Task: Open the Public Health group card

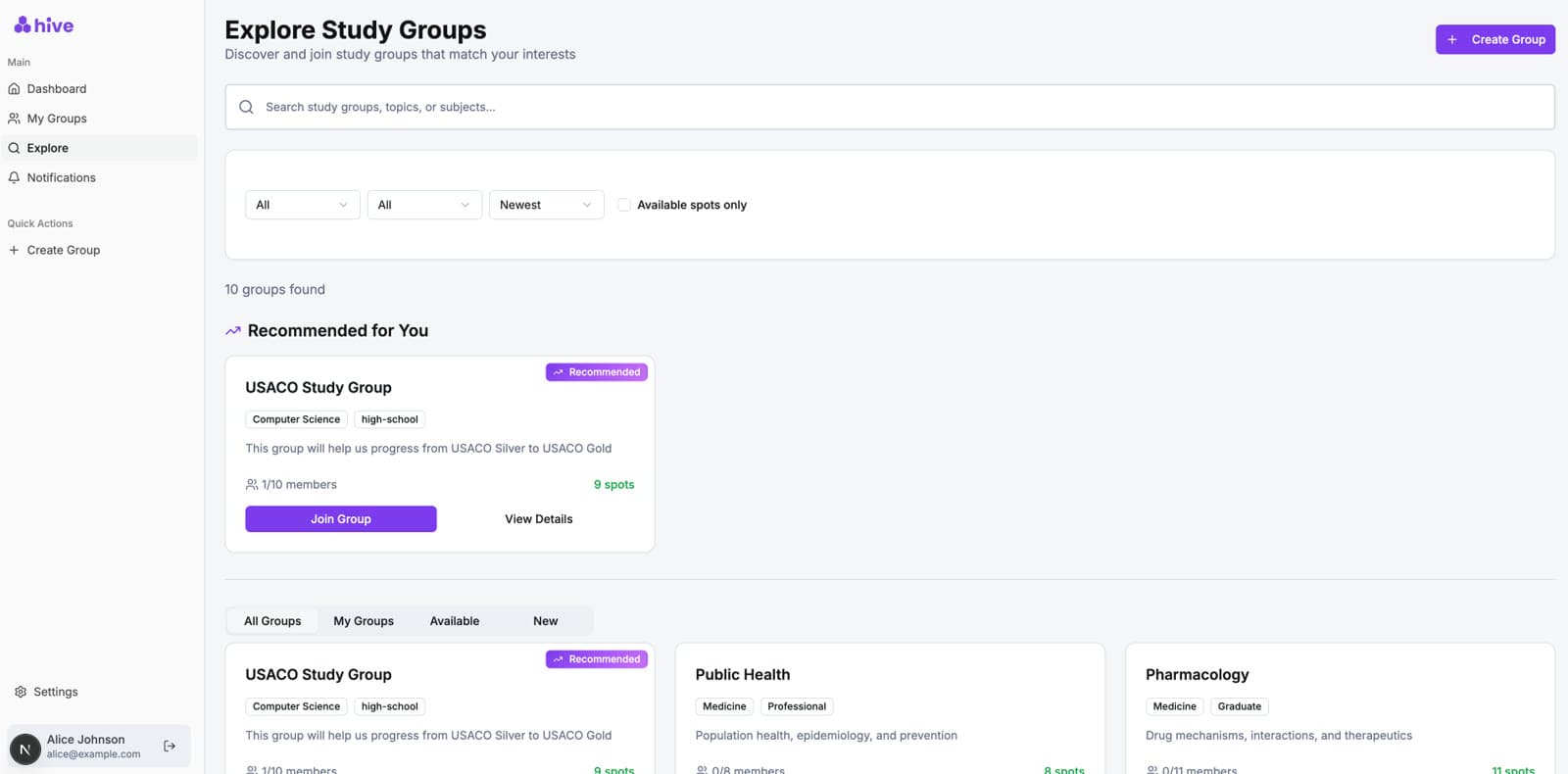Action: click(890, 708)
